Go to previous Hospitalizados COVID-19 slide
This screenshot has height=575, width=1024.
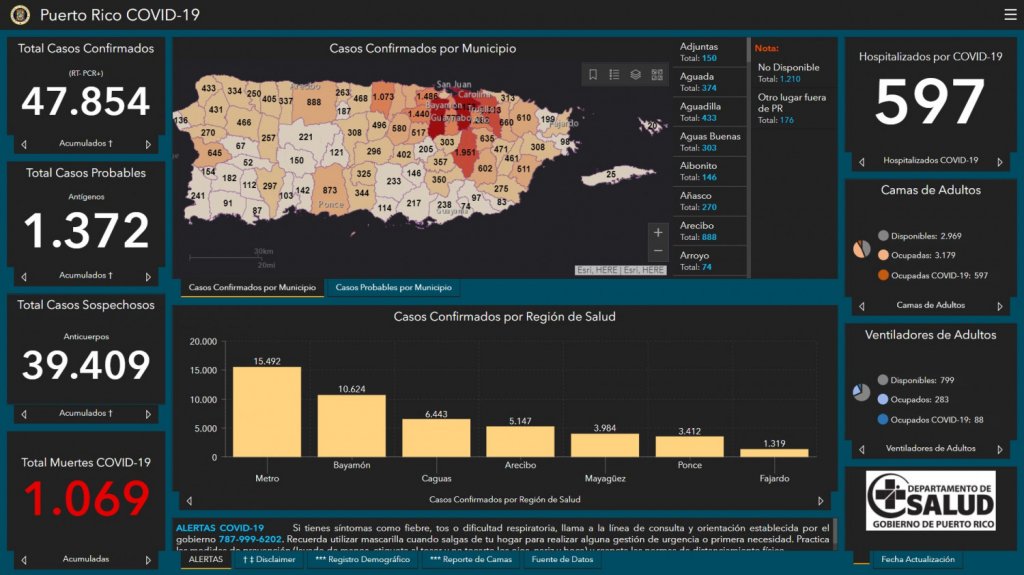pyautogui.click(x=861, y=161)
